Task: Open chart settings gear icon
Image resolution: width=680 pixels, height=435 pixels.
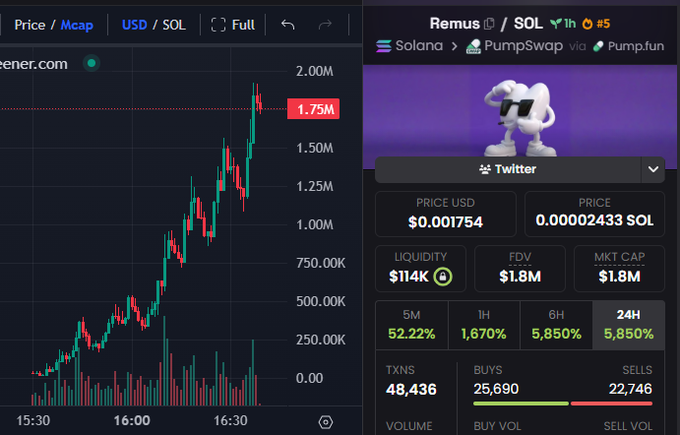Action: 325,422
